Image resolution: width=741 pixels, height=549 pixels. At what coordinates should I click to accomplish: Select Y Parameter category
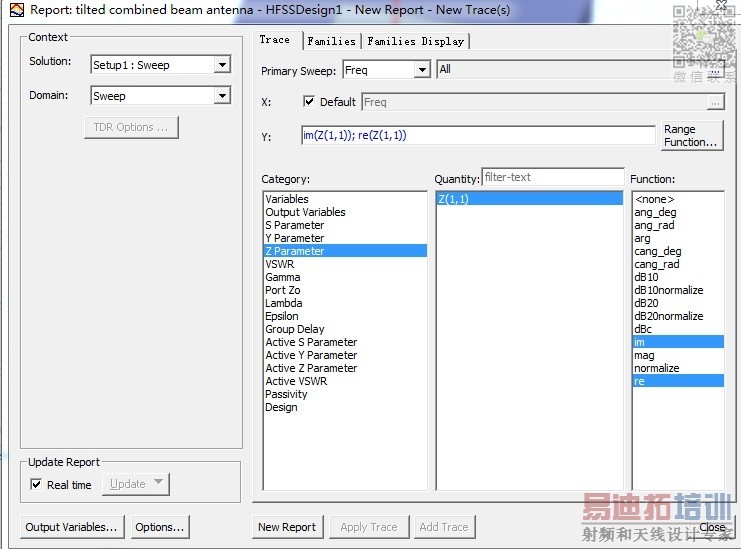click(345, 238)
